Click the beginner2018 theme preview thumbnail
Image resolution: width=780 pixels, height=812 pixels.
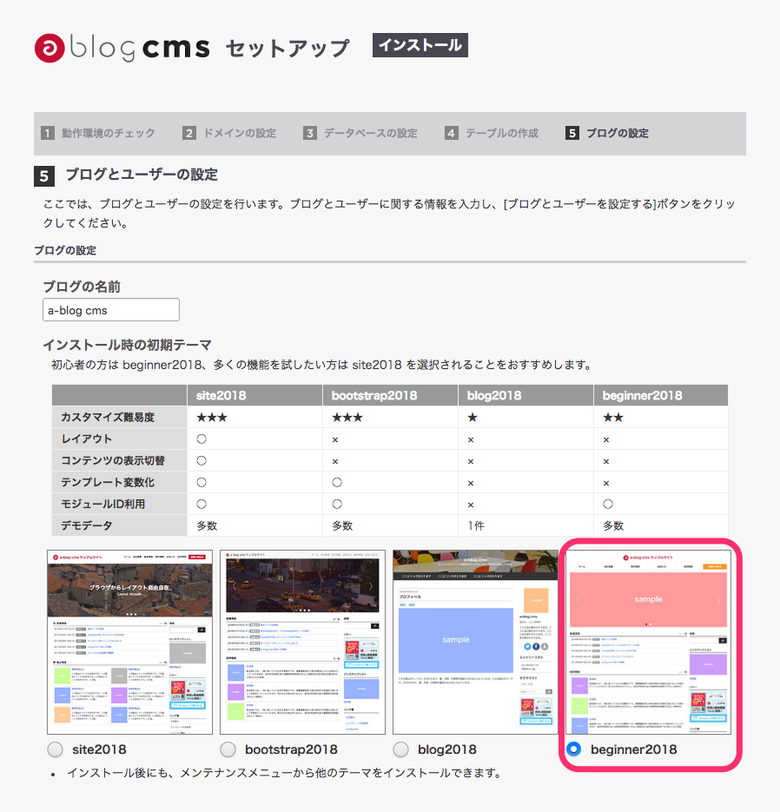(648, 642)
